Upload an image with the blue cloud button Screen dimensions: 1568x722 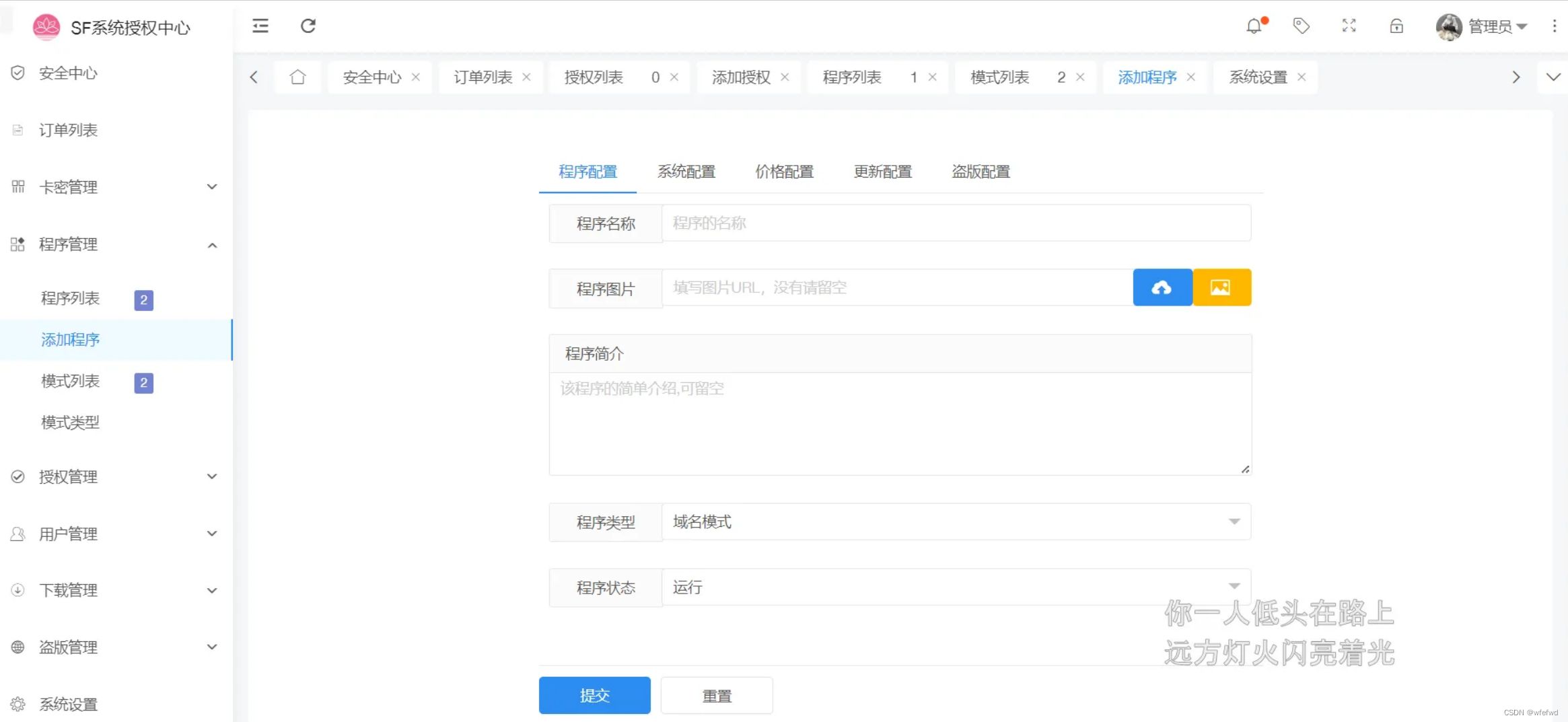coord(1162,287)
